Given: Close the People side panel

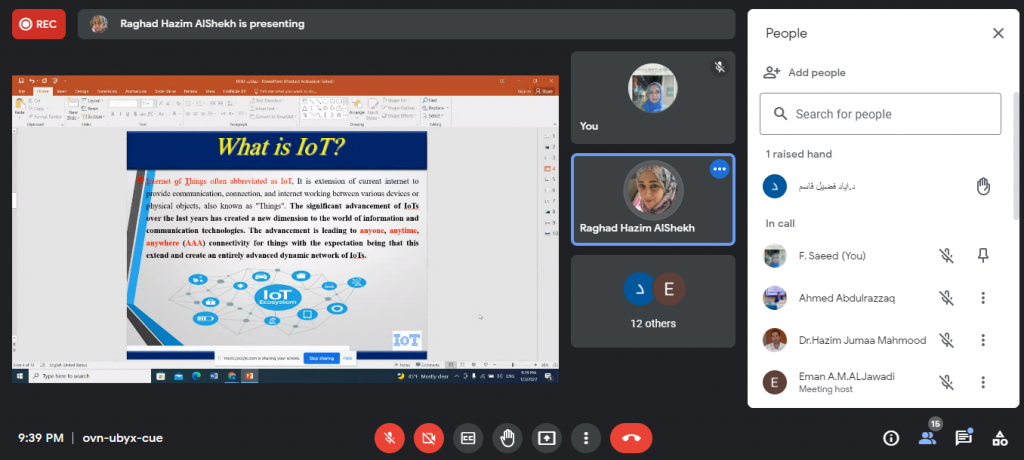Looking at the screenshot, I should tap(997, 33).
